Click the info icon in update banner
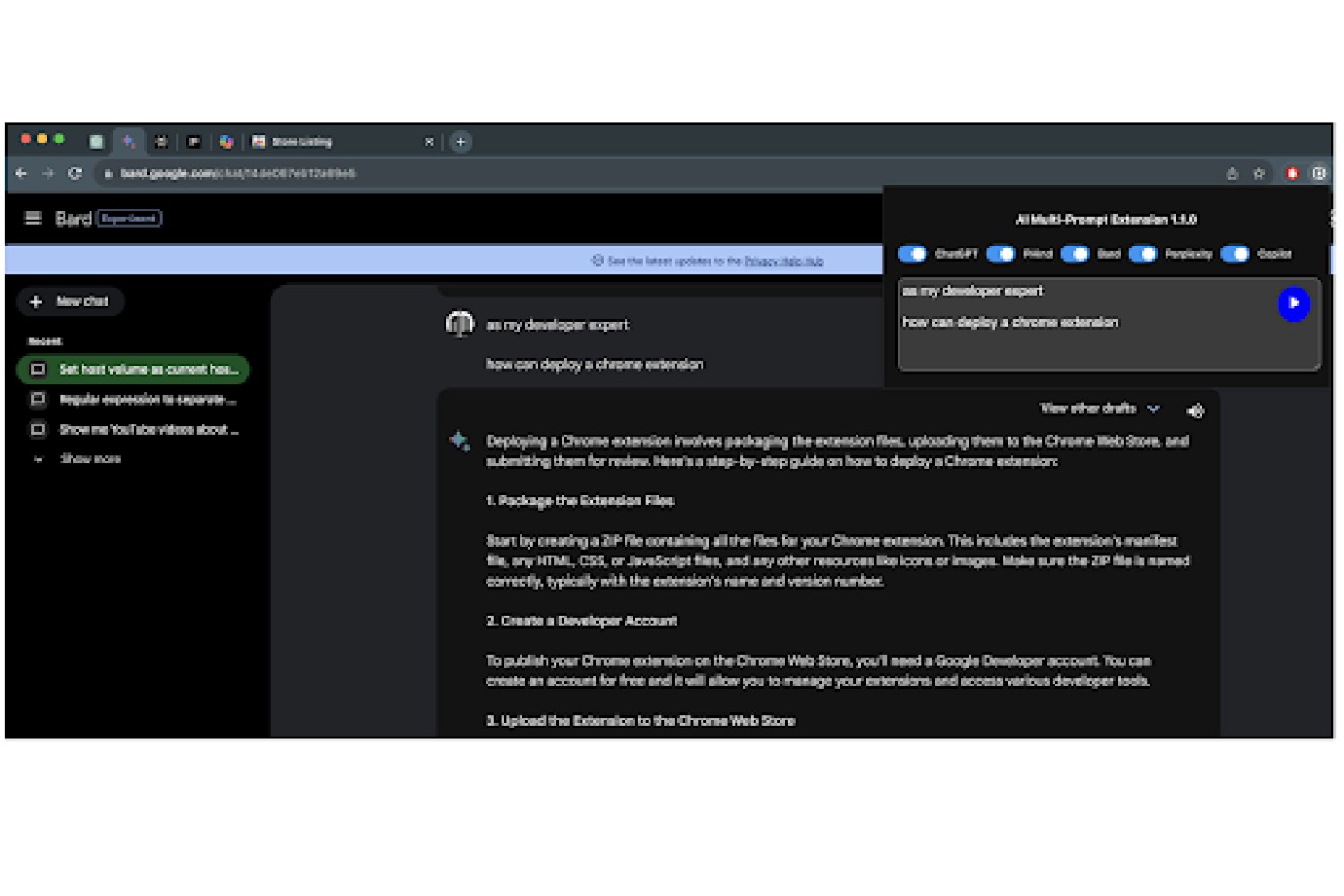Screen dimensions: 1344x896 pyautogui.click(x=598, y=261)
